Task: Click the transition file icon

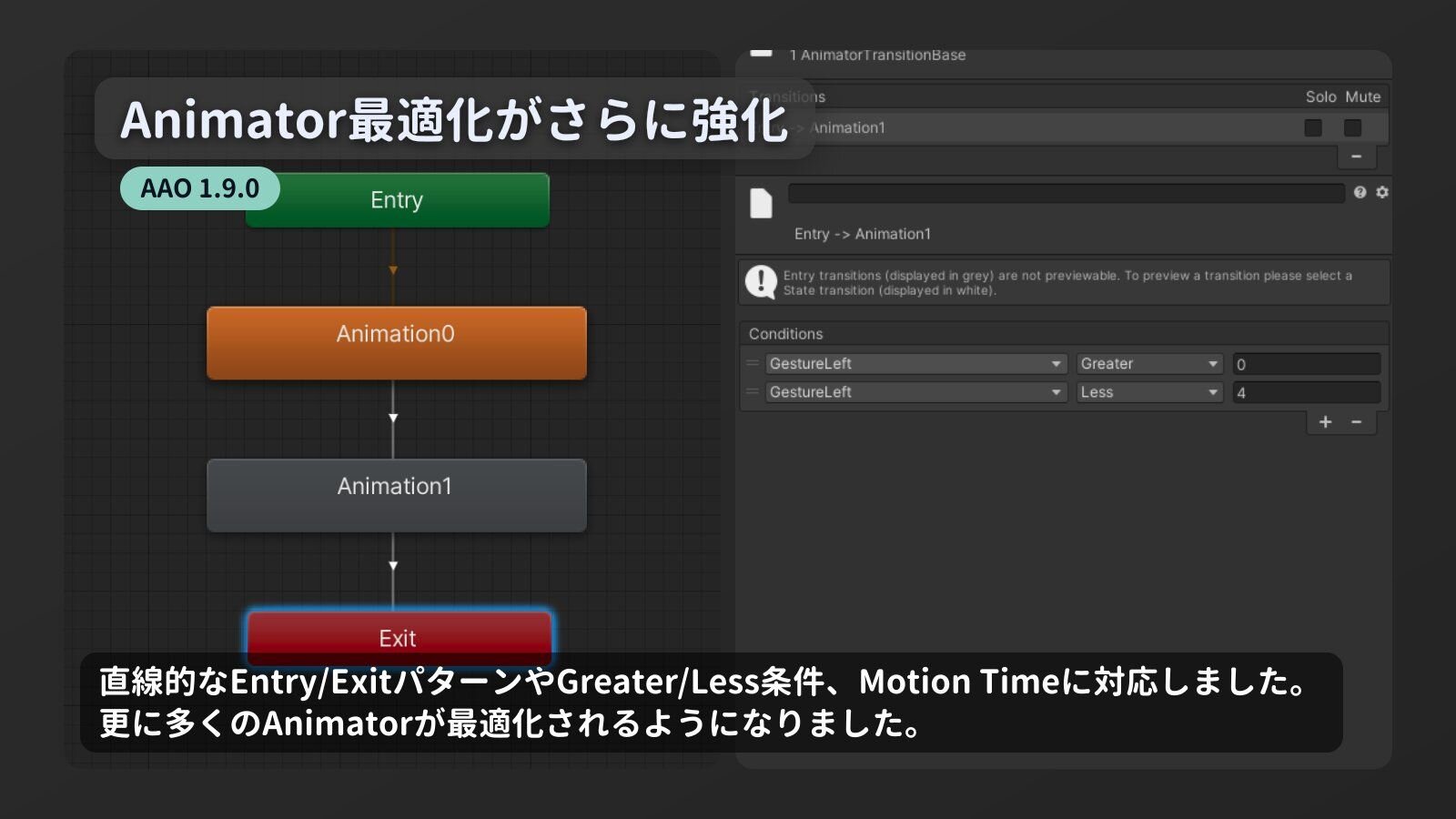Action: coord(761,203)
